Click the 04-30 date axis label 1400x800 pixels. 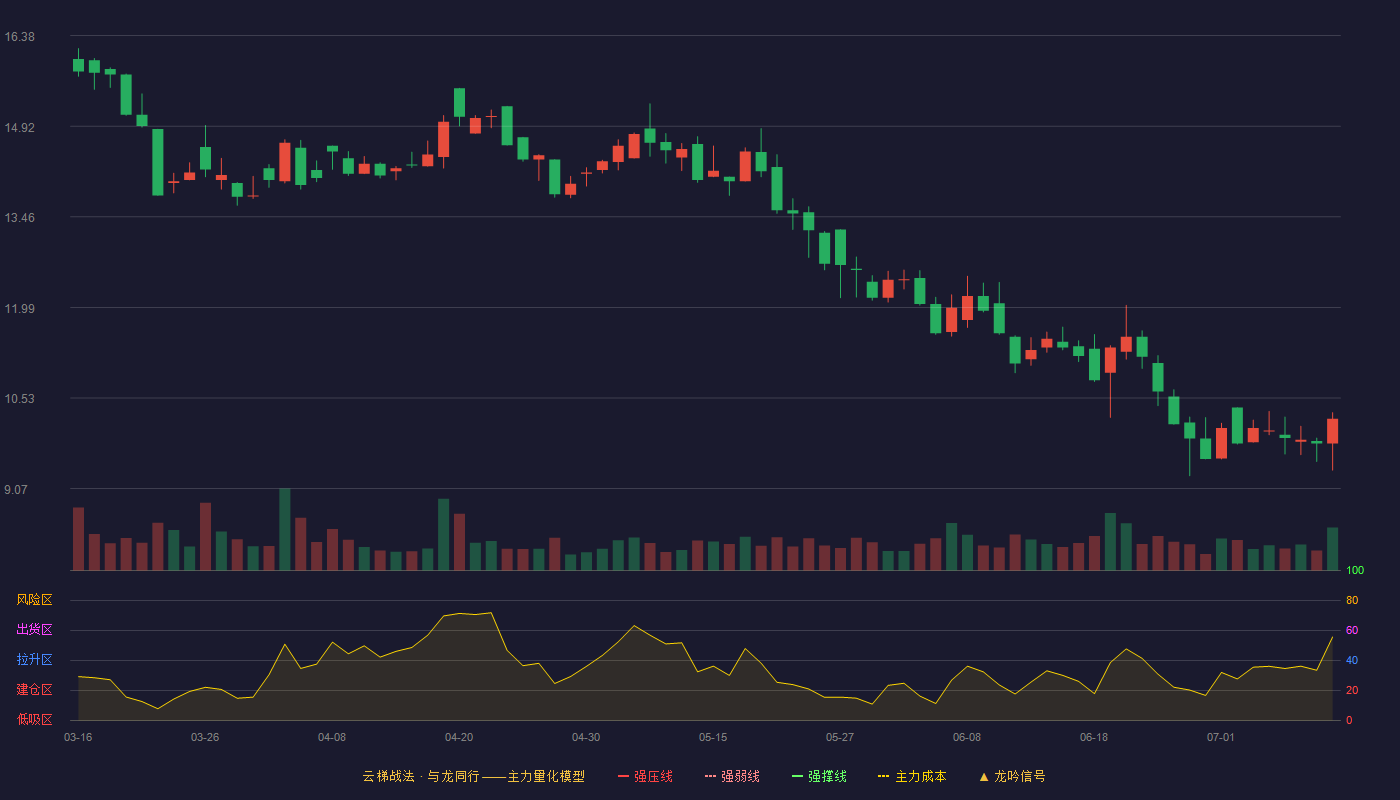pos(586,737)
